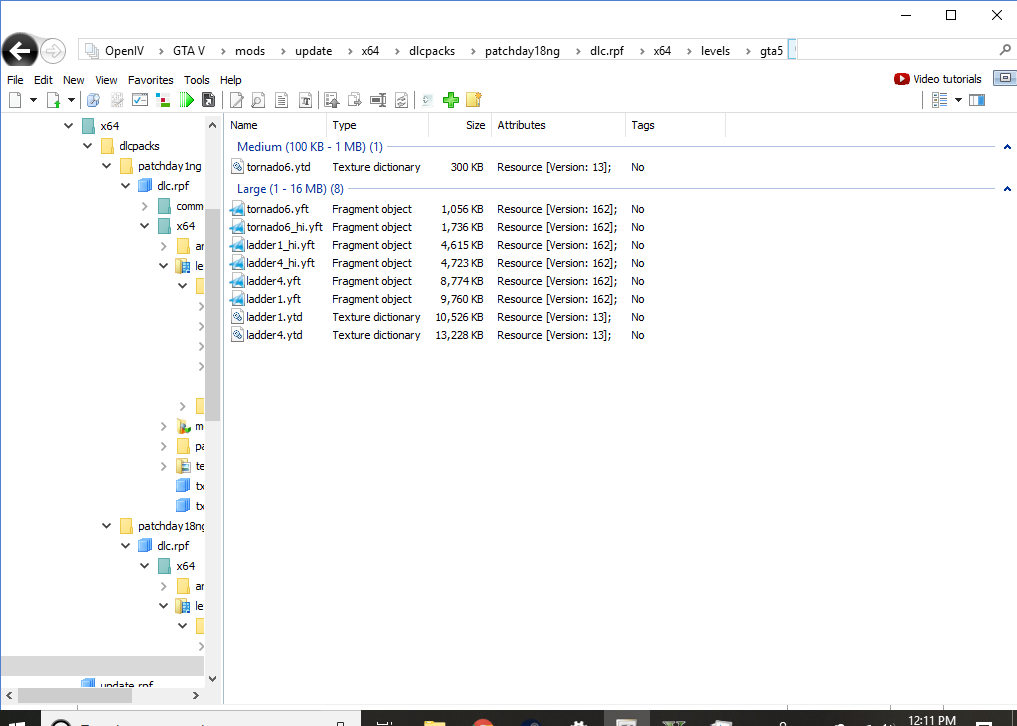1017x726 pixels.
Task: Collapse the dlcpacks tree node
Action: pyautogui.click(x=88, y=146)
